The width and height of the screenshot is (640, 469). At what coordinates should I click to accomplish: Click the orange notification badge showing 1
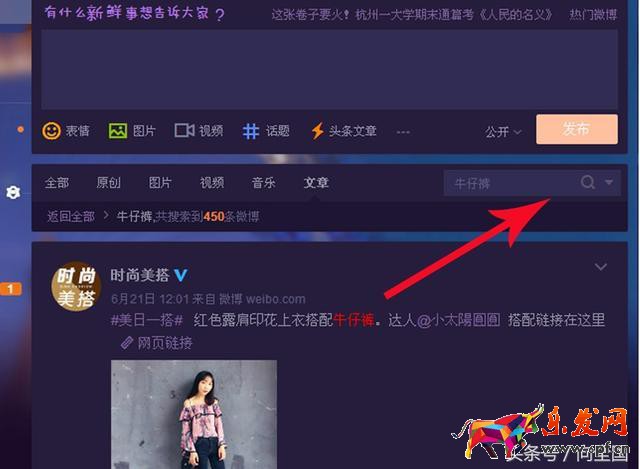click(x=11, y=289)
